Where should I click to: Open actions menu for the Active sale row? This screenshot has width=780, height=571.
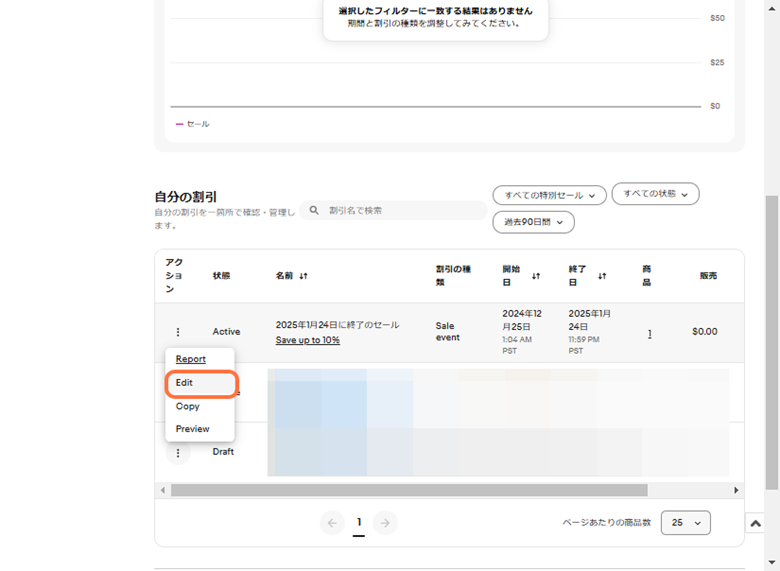(x=178, y=332)
